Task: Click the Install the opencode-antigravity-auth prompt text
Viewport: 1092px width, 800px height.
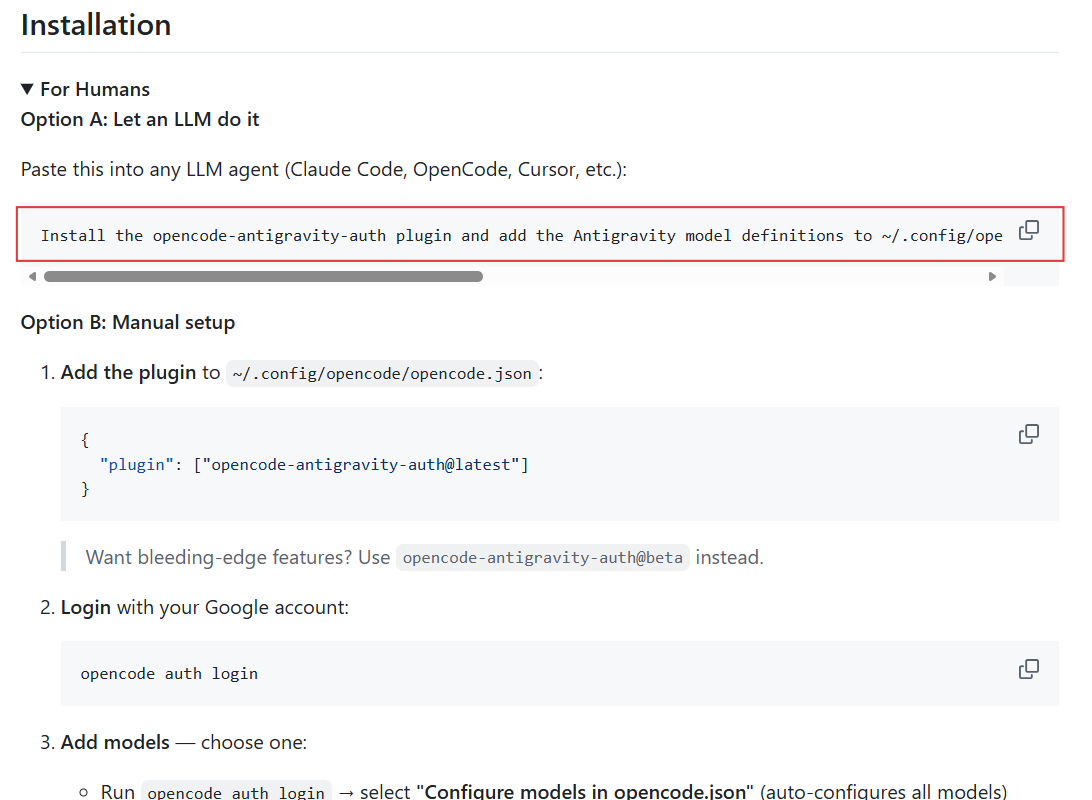Action: pyautogui.click(x=522, y=235)
